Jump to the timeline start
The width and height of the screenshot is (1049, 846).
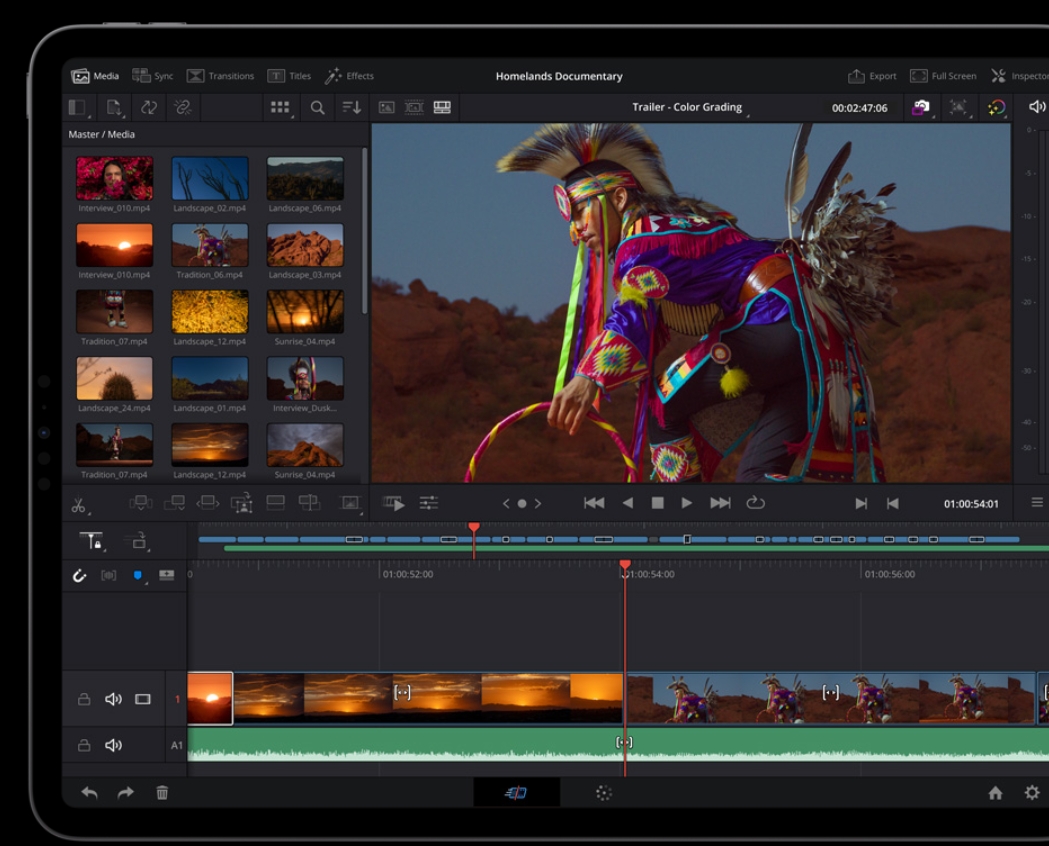[594, 503]
